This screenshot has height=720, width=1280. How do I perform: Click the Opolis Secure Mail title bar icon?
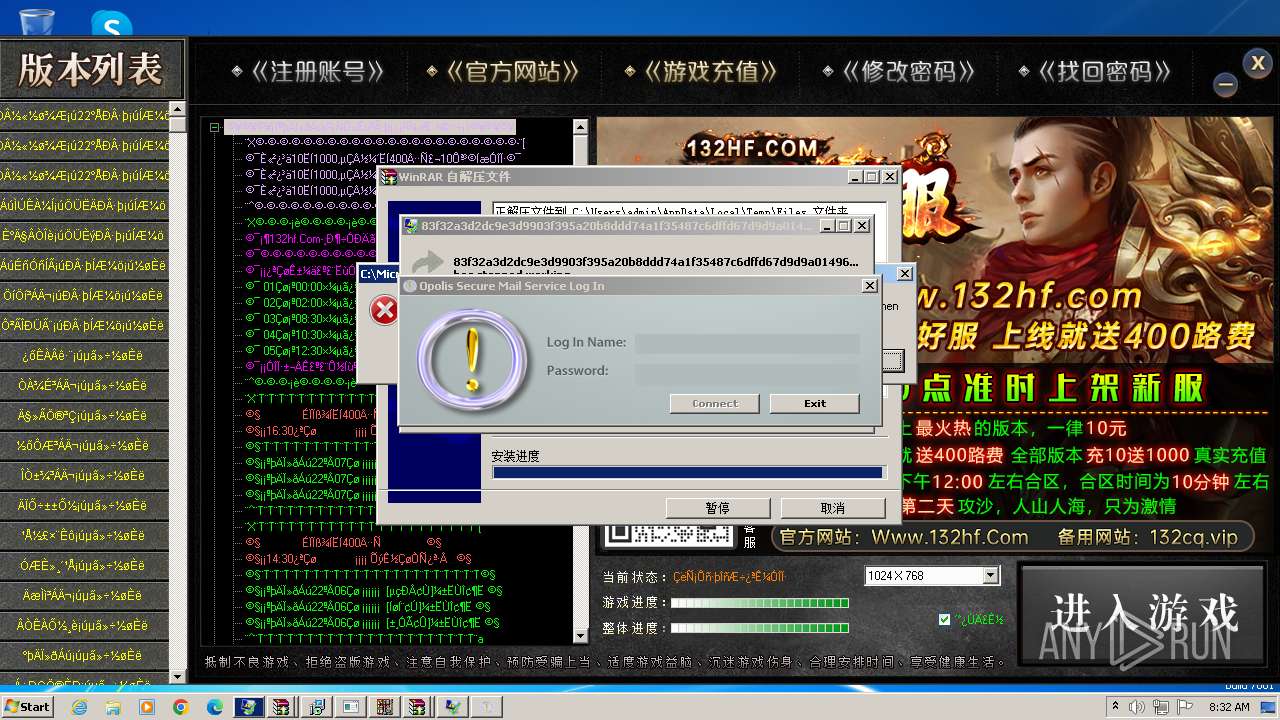410,286
